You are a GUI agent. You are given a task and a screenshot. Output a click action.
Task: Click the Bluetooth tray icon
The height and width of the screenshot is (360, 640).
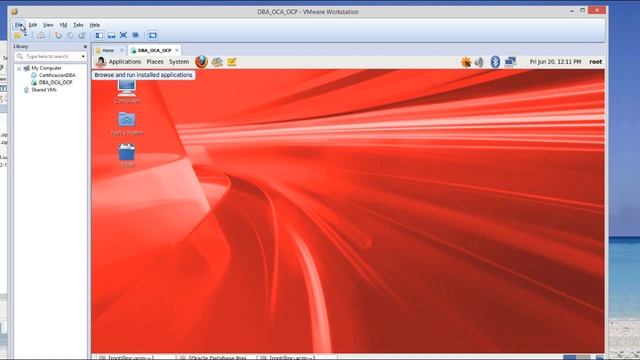click(495, 62)
